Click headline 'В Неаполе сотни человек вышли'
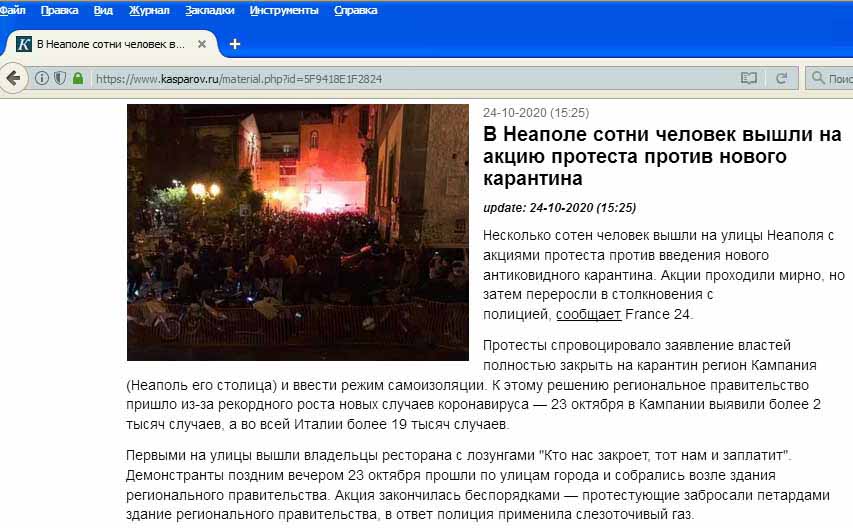853x528 pixels. (x=662, y=156)
